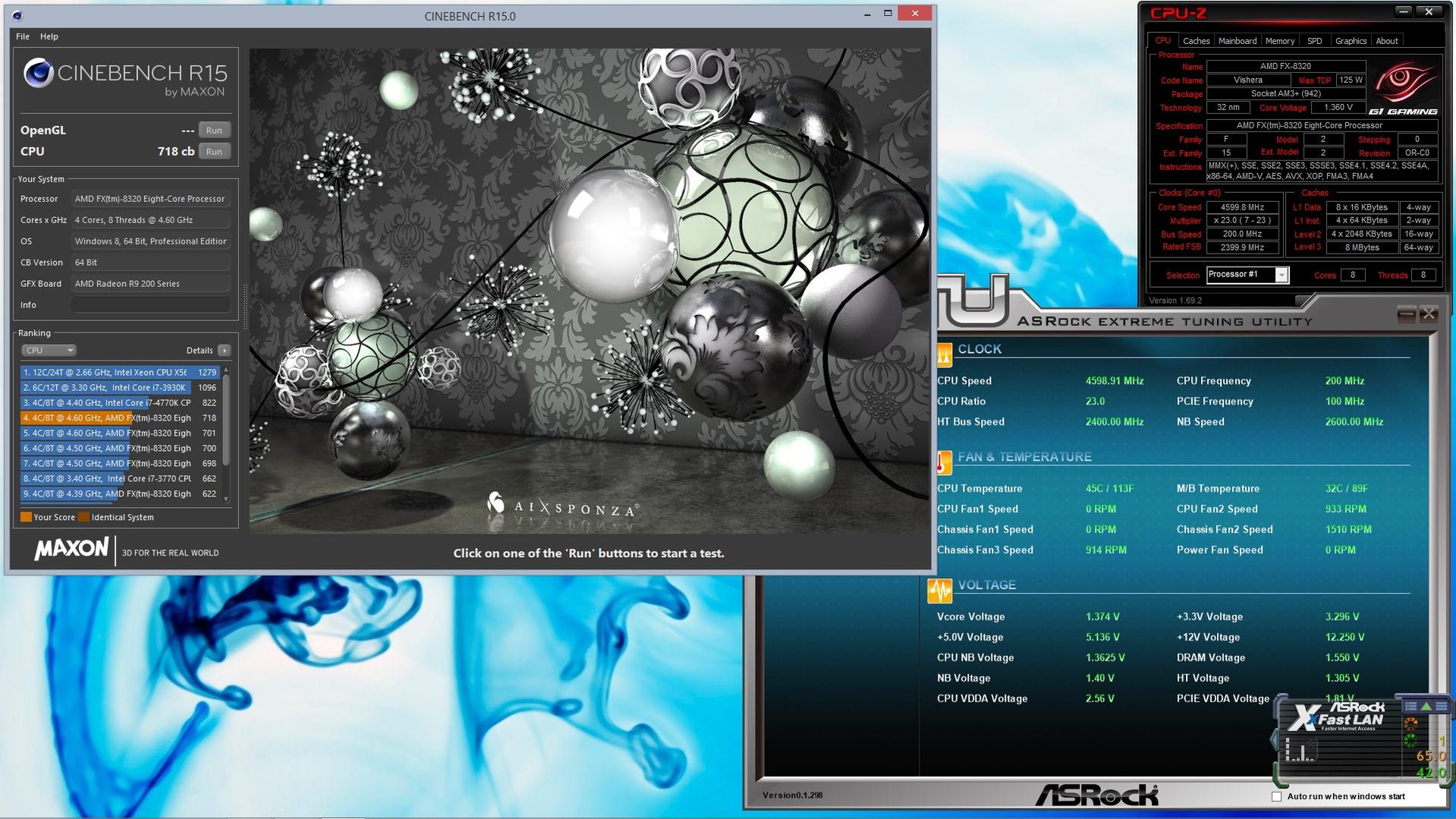Switch to the Mainboard tab in CPU-Z
Image resolution: width=1456 pixels, height=819 pixels.
click(1237, 41)
